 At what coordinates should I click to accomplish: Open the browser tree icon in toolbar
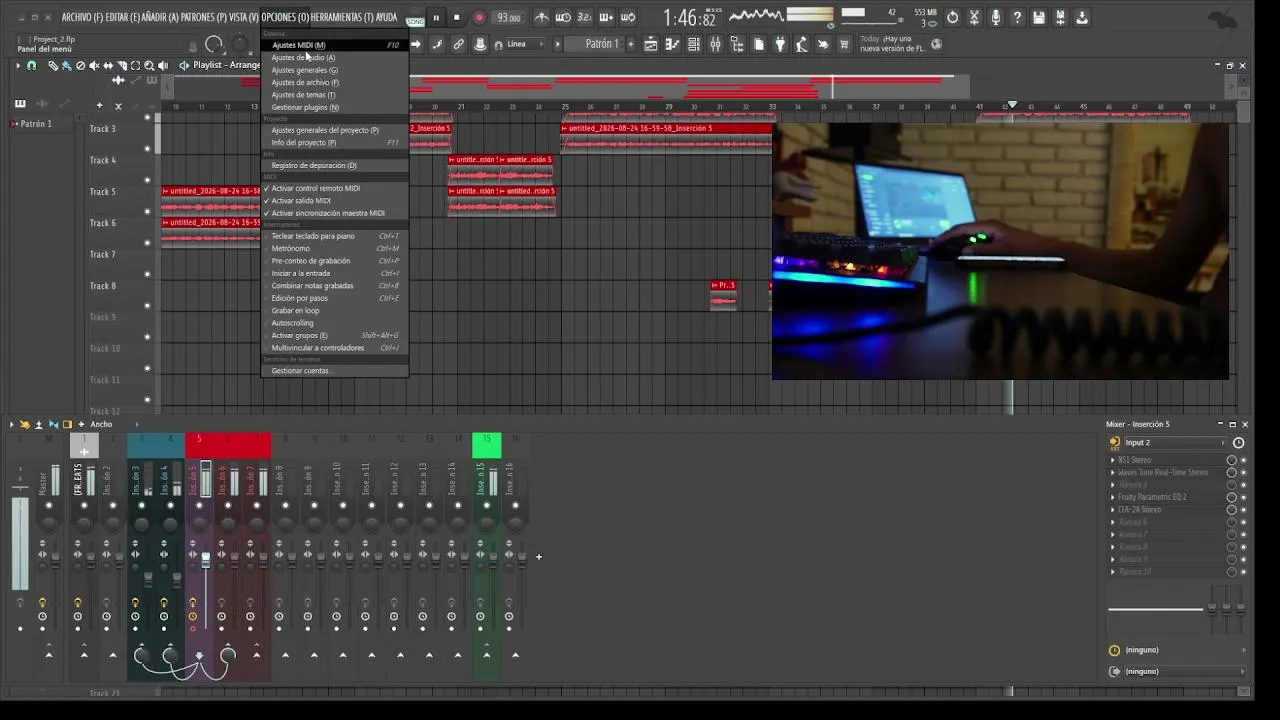coord(738,44)
